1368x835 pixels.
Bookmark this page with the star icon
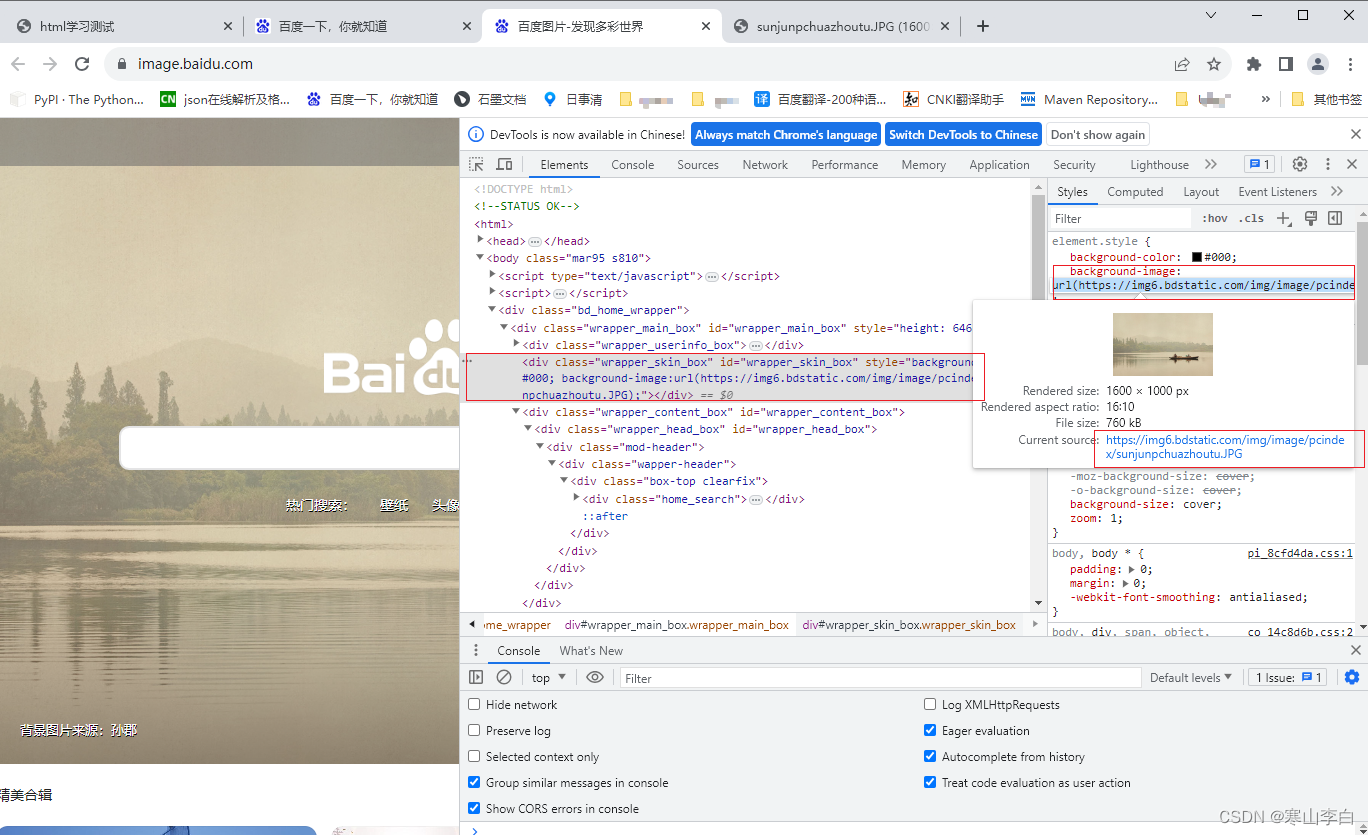pyautogui.click(x=1214, y=64)
